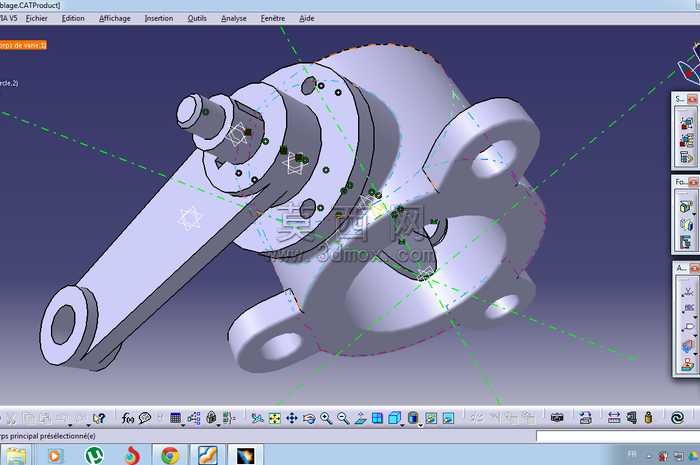Click the comment speech bubble icon
This screenshot has height=465, width=700.
pyautogui.click(x=145, y=418)
